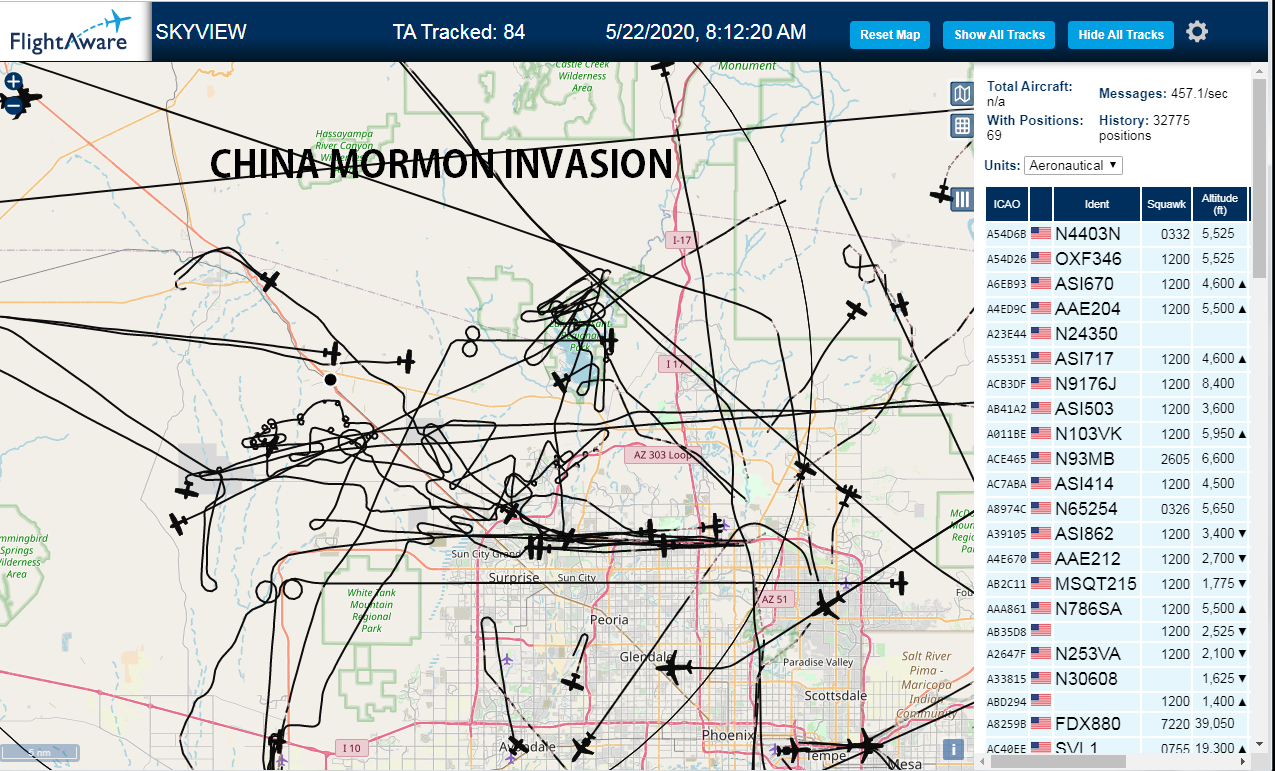Sort table by Squawk column
The image size is (1275, 771).
tap(1167, 204)
